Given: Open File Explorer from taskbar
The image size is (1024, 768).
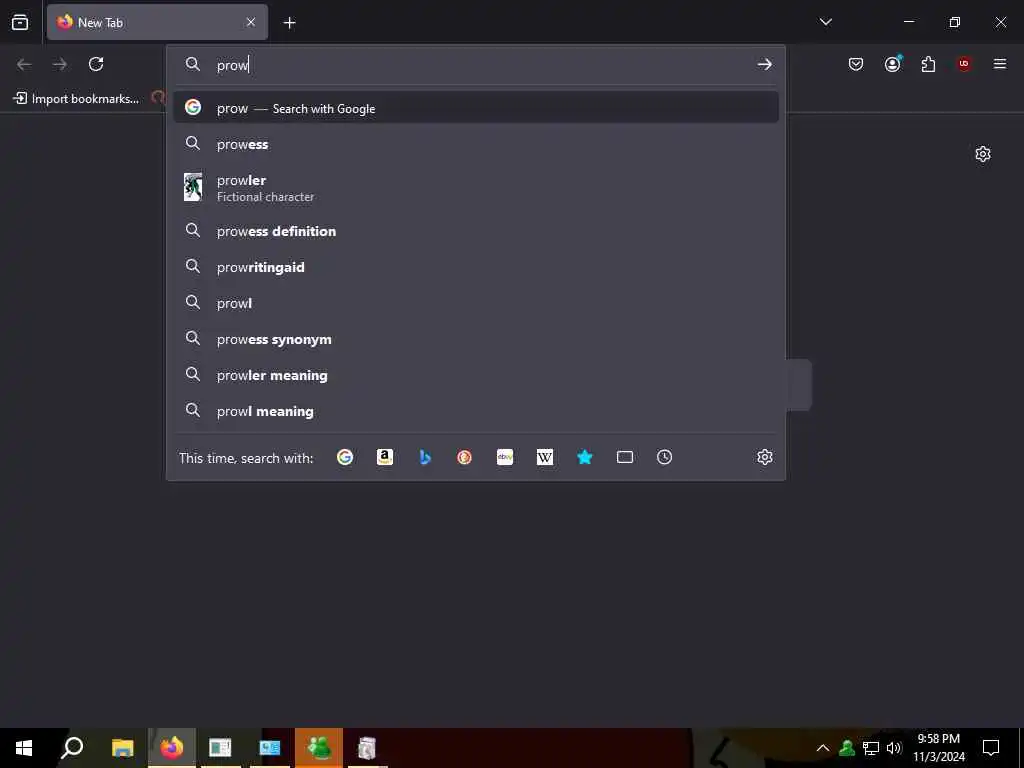Looking at the screenshot, I should pyautogui.click(x=122, y=748).
